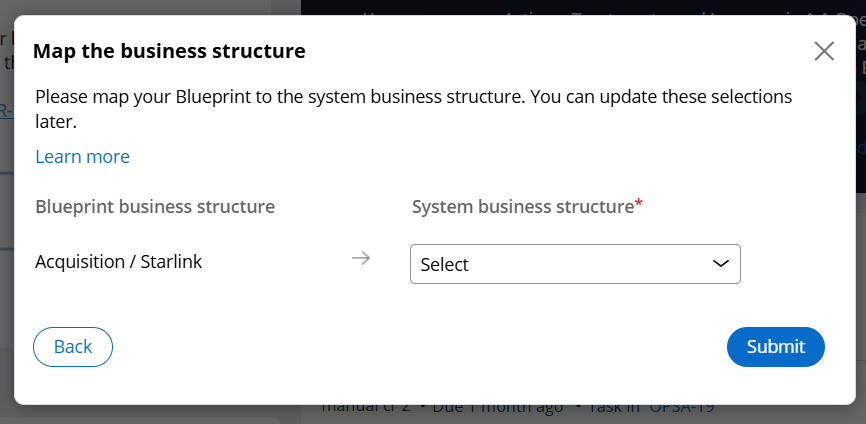Open the OPSA-19 link behind the dialog
The width and height of the screenshot is (866, 424).
[682, 407]
